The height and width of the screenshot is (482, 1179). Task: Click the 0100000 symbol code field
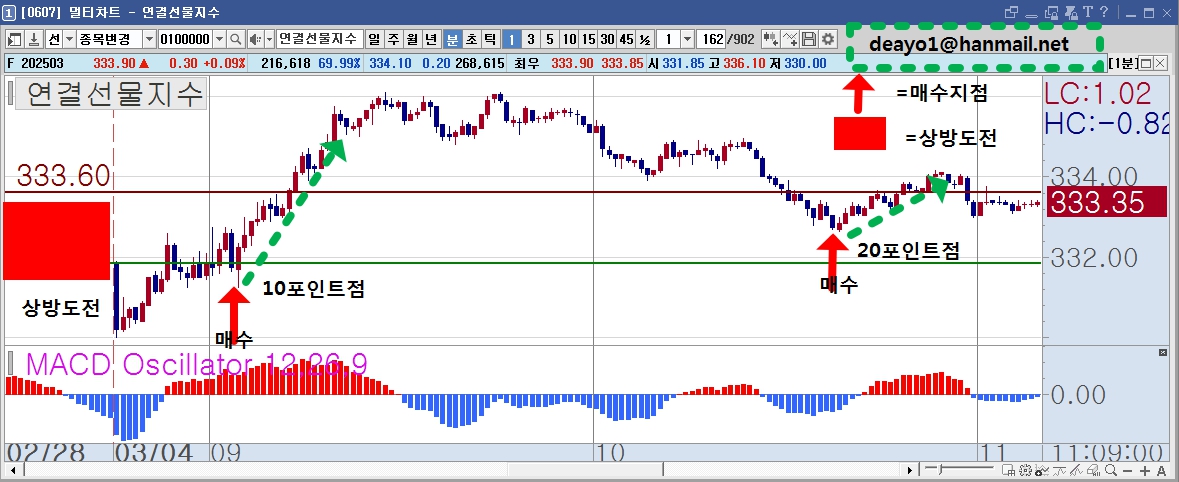(x=185, y=39)
